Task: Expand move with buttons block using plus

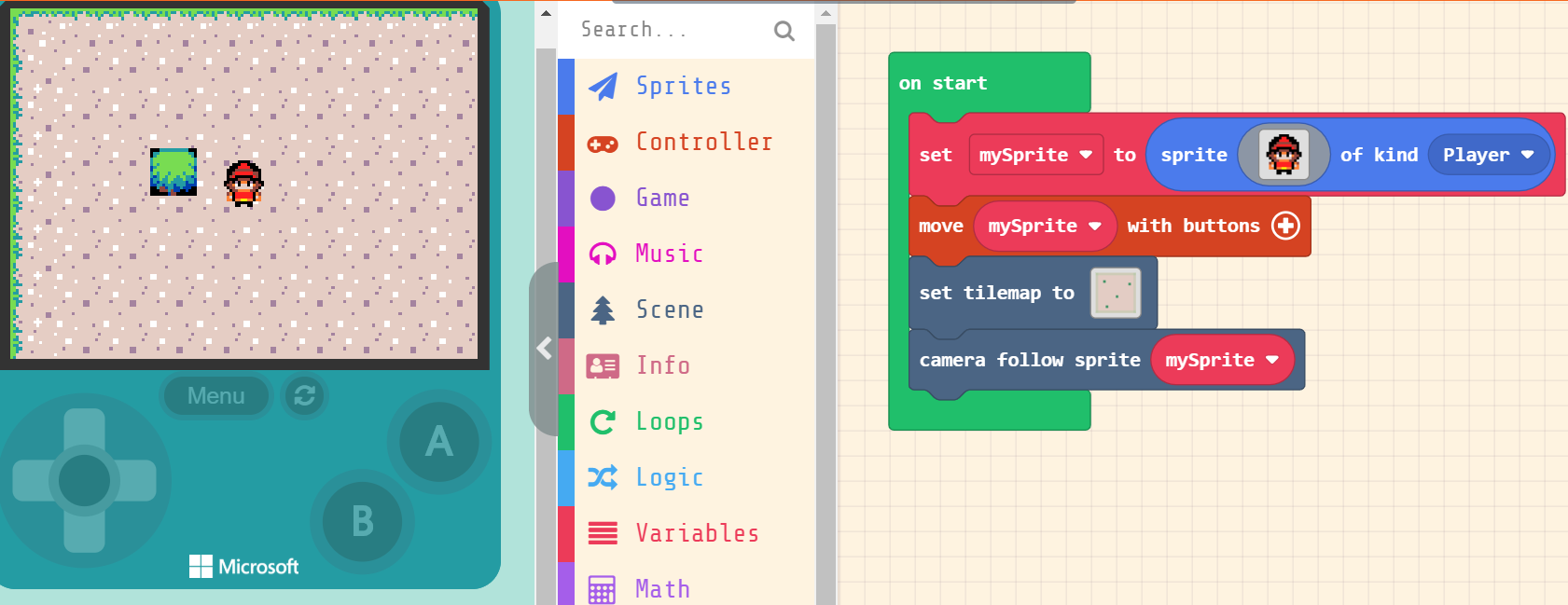Action: [1285, 226]
